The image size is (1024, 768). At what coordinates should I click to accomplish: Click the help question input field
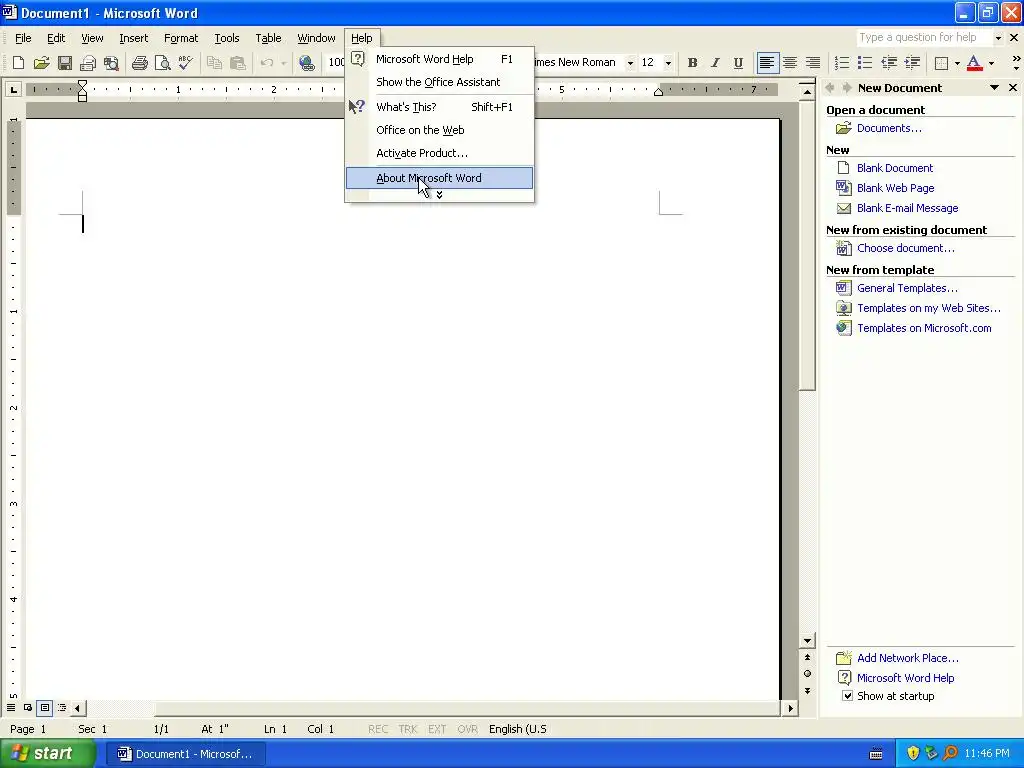924,38
